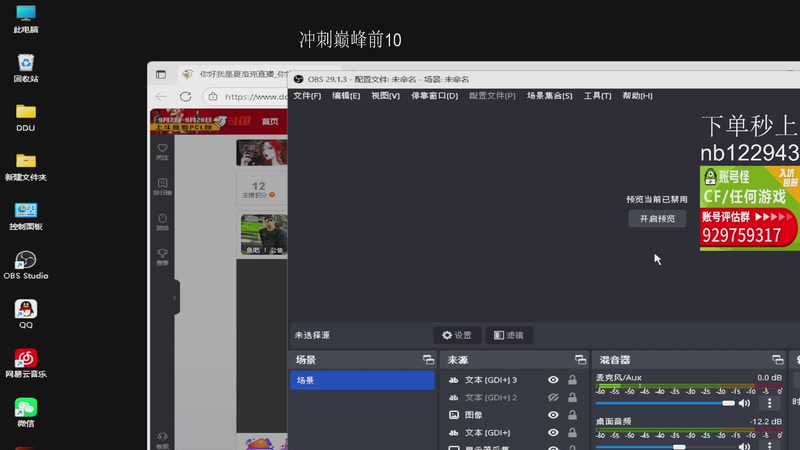The image size is (800, 450).
Task: Click the browser back arrow
Action: (161, 96)
